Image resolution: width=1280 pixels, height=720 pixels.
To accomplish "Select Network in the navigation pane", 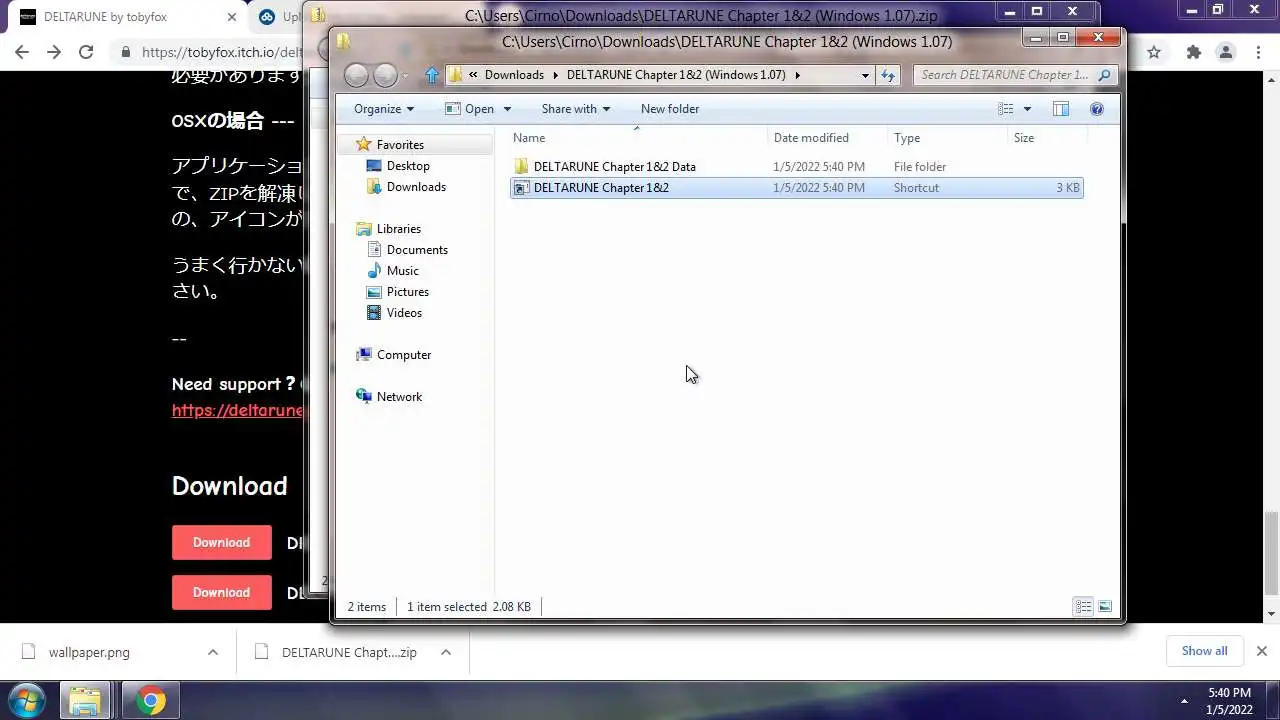I will point(399,397).
